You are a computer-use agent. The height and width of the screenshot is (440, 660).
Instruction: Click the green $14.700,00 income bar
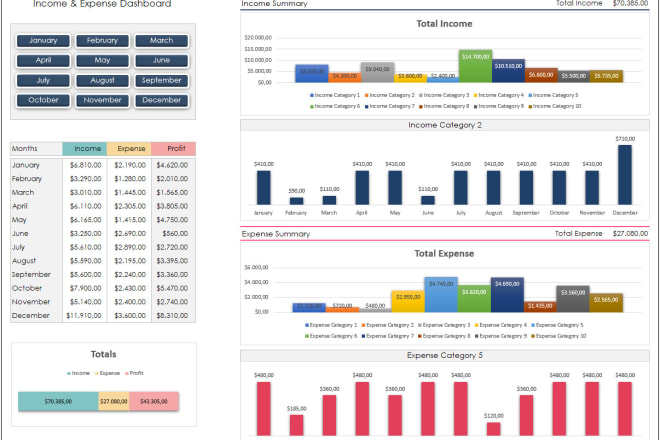pos(476,66)
